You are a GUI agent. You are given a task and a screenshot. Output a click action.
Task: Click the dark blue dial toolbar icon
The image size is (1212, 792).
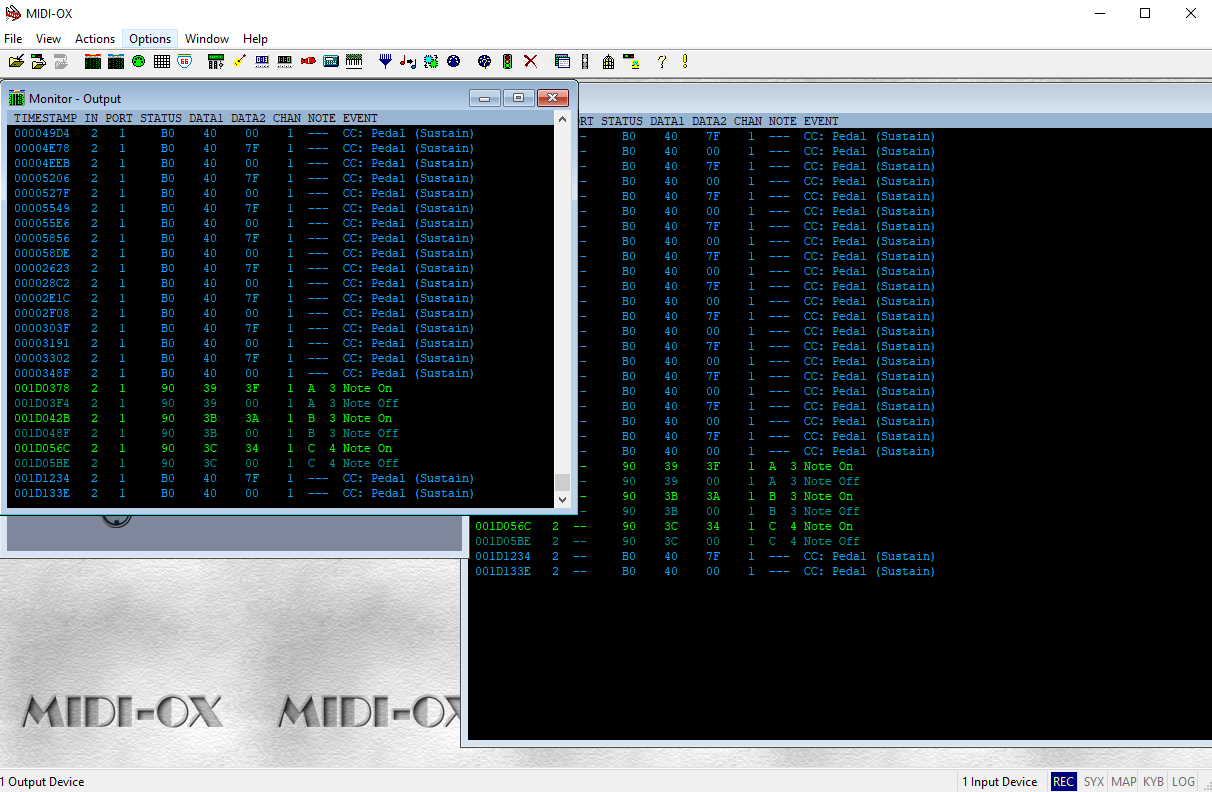(x=453, y=61)
